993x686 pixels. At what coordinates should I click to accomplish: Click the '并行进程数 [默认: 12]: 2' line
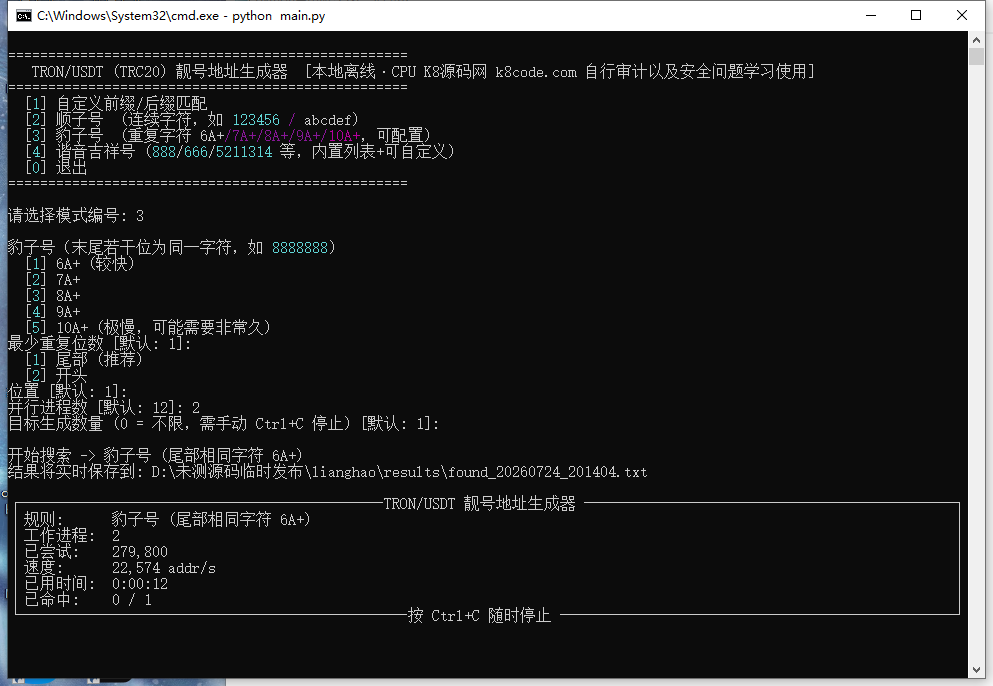[x=104, y=407]
